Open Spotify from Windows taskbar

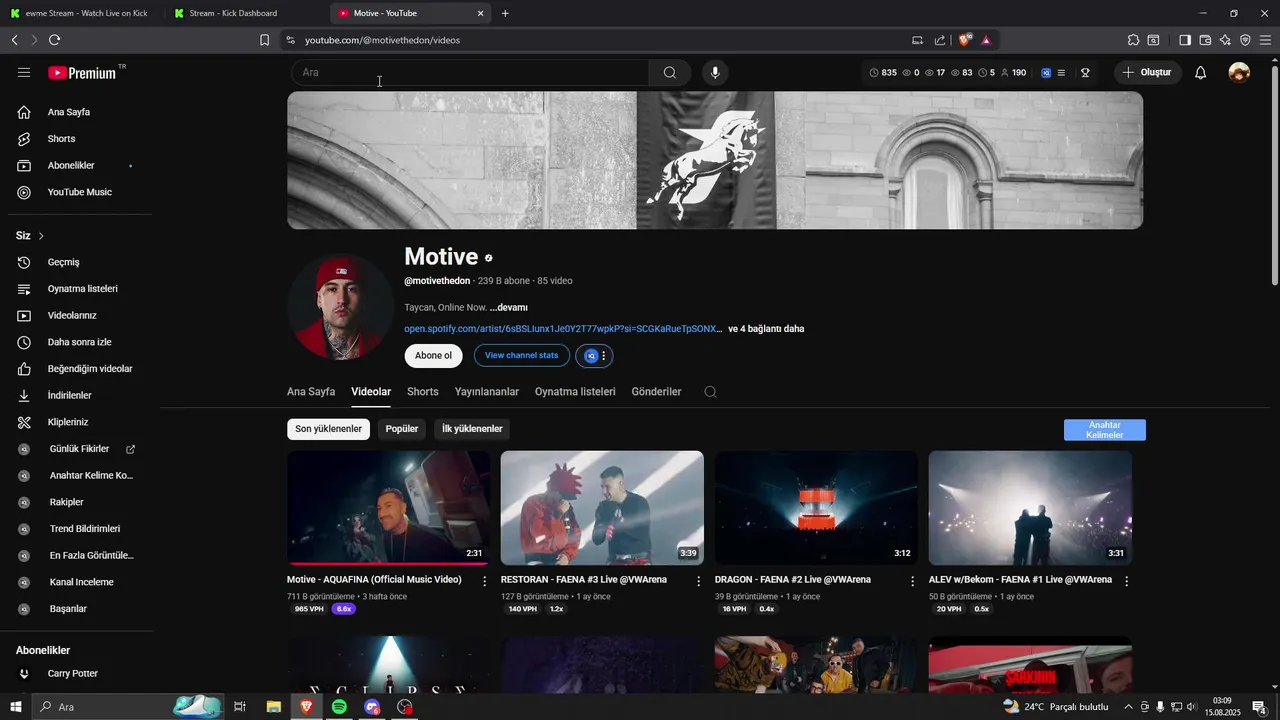(x=339, y=707)
